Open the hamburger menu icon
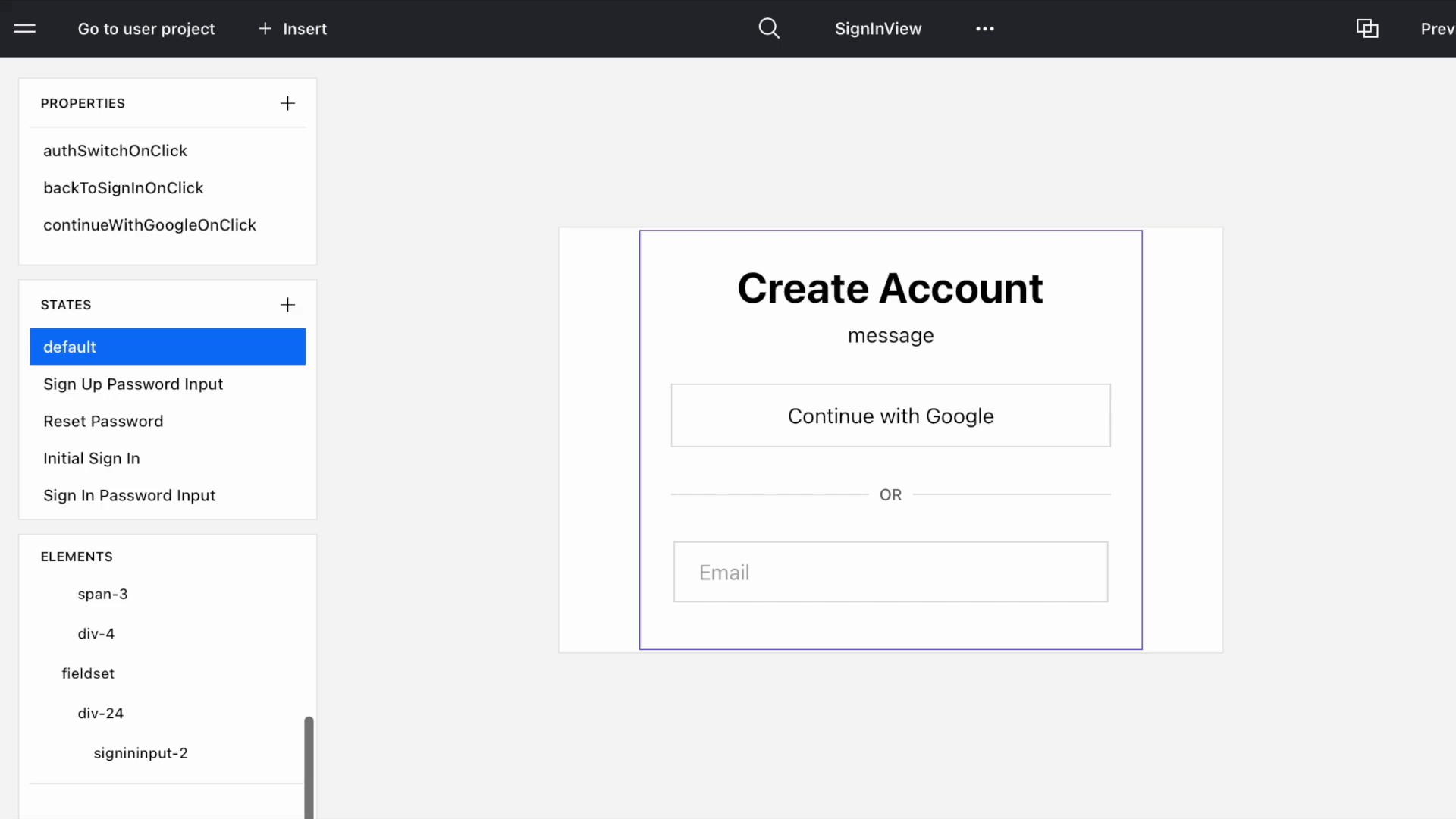 point(25,29)
